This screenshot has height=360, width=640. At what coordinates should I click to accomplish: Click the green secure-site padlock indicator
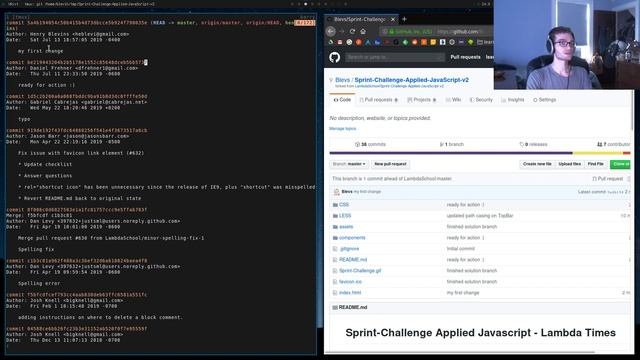point(391,31)
